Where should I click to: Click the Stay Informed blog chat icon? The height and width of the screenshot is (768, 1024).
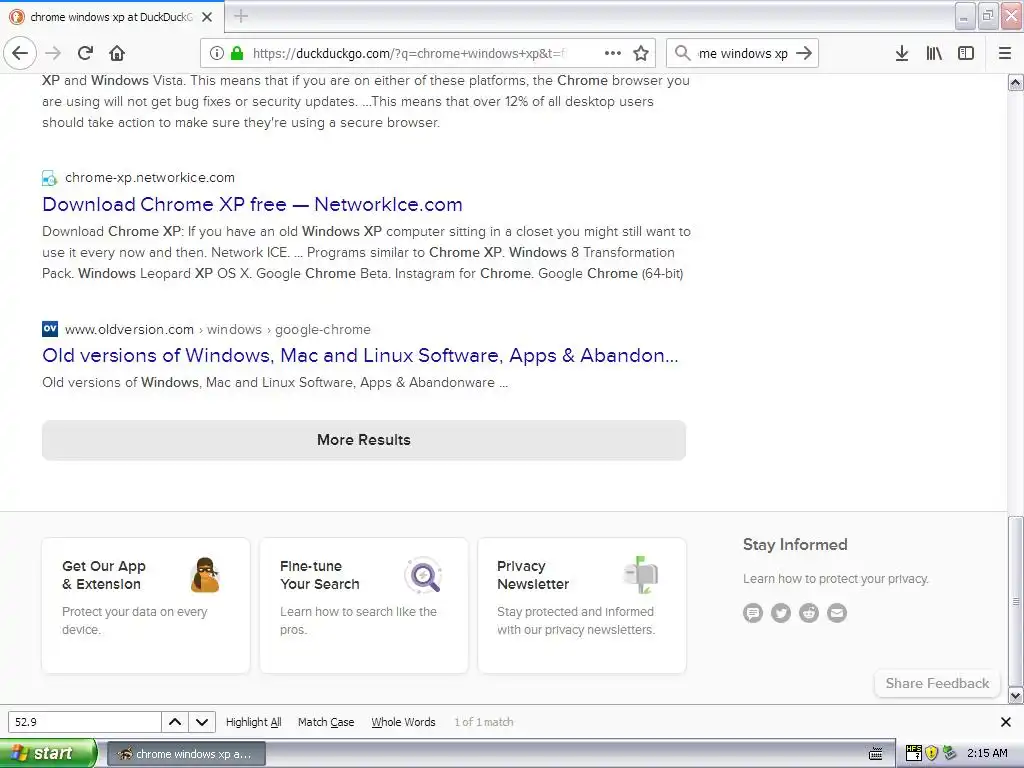pos(752,613)
